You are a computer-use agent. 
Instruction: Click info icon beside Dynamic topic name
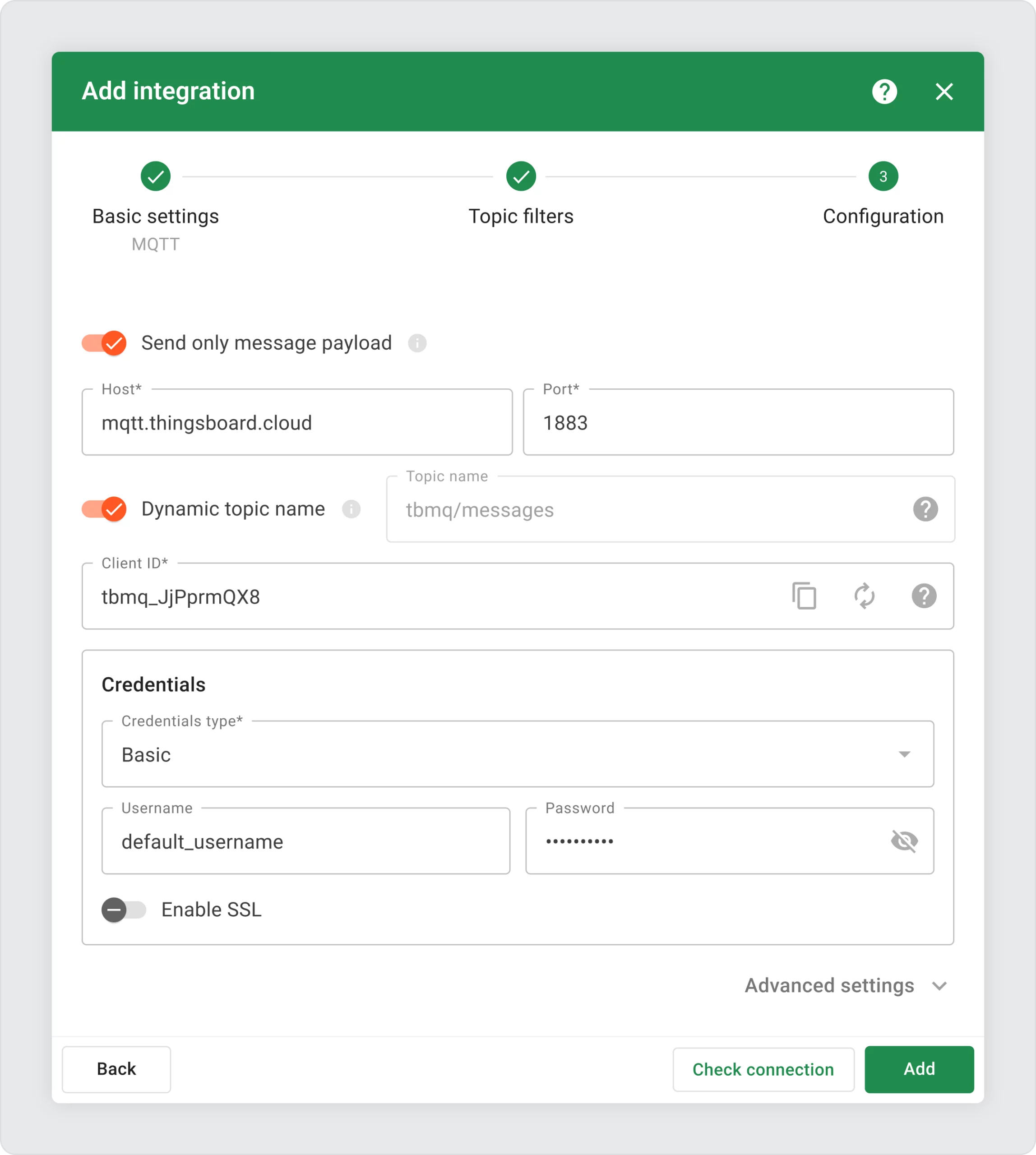[351, 509]
